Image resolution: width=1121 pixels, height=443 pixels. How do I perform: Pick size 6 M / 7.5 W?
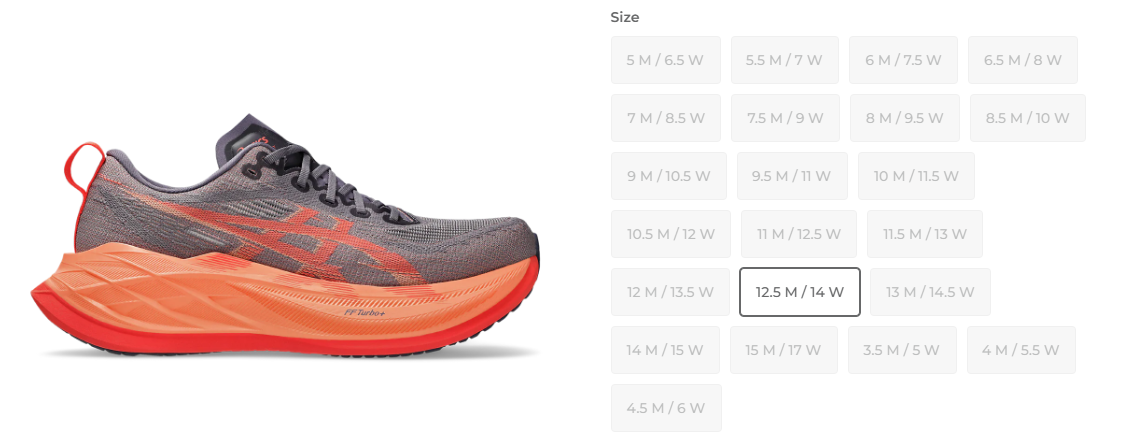coord(903,60)
